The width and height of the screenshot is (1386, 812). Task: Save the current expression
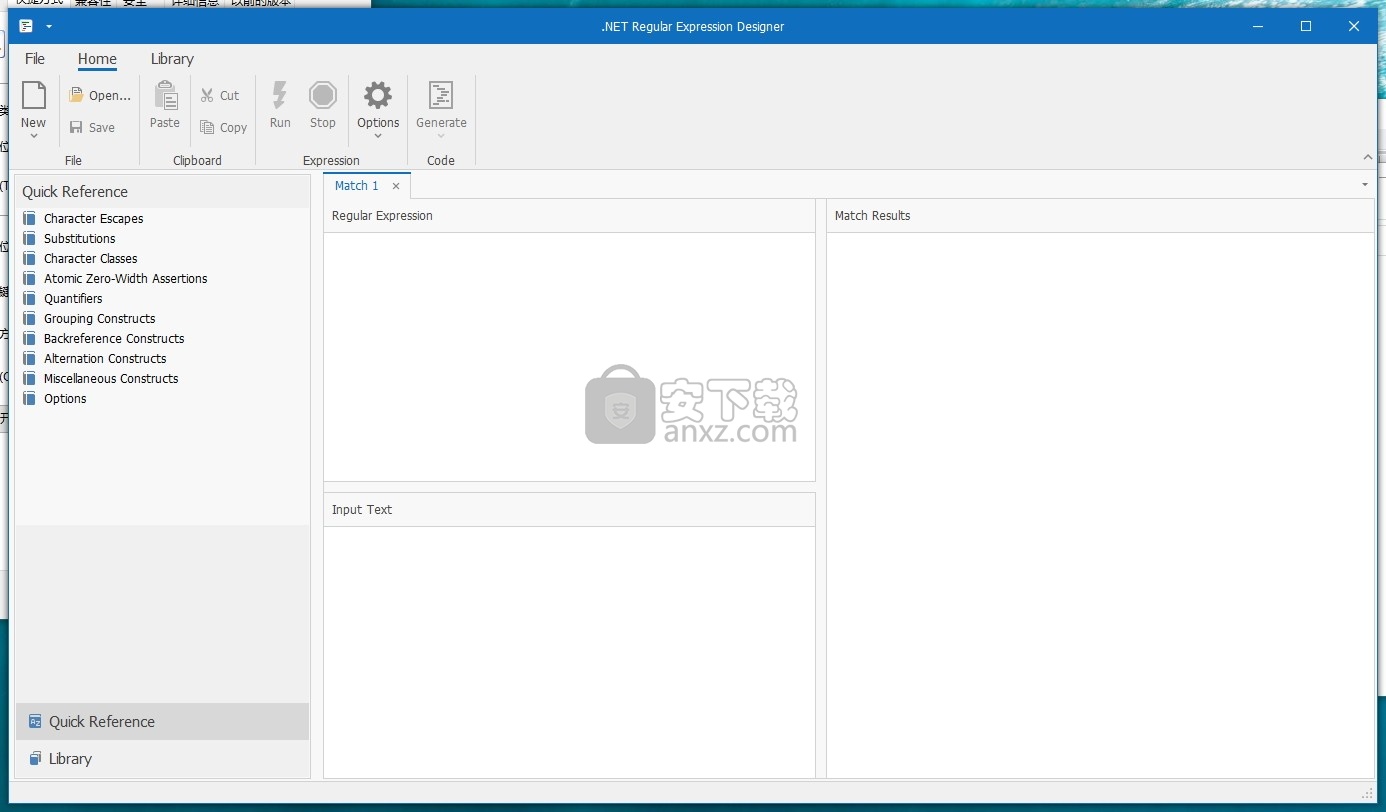[92, 128]
